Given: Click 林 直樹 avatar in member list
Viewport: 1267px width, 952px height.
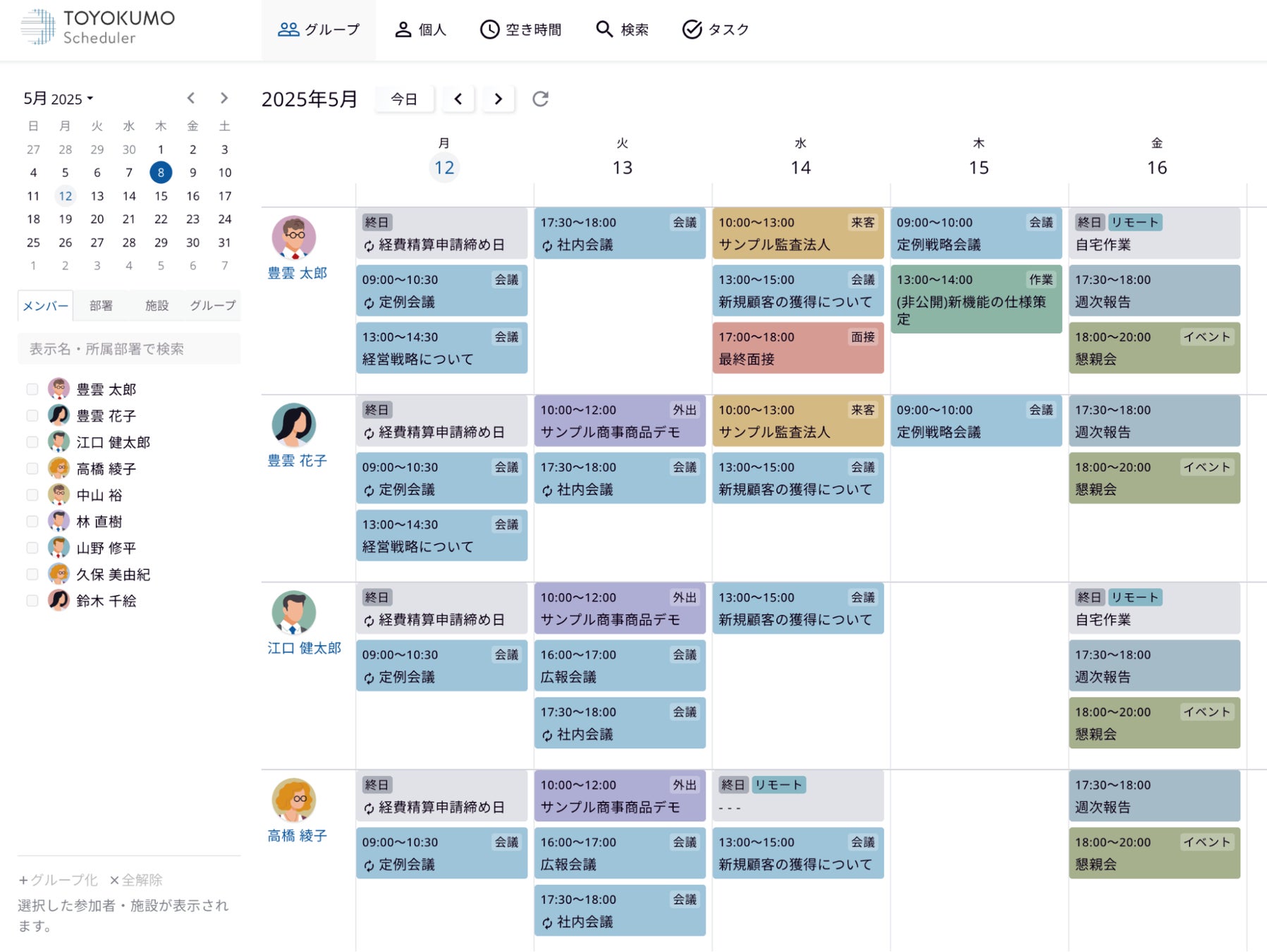Looking at the screenshot, I should 59,520.
